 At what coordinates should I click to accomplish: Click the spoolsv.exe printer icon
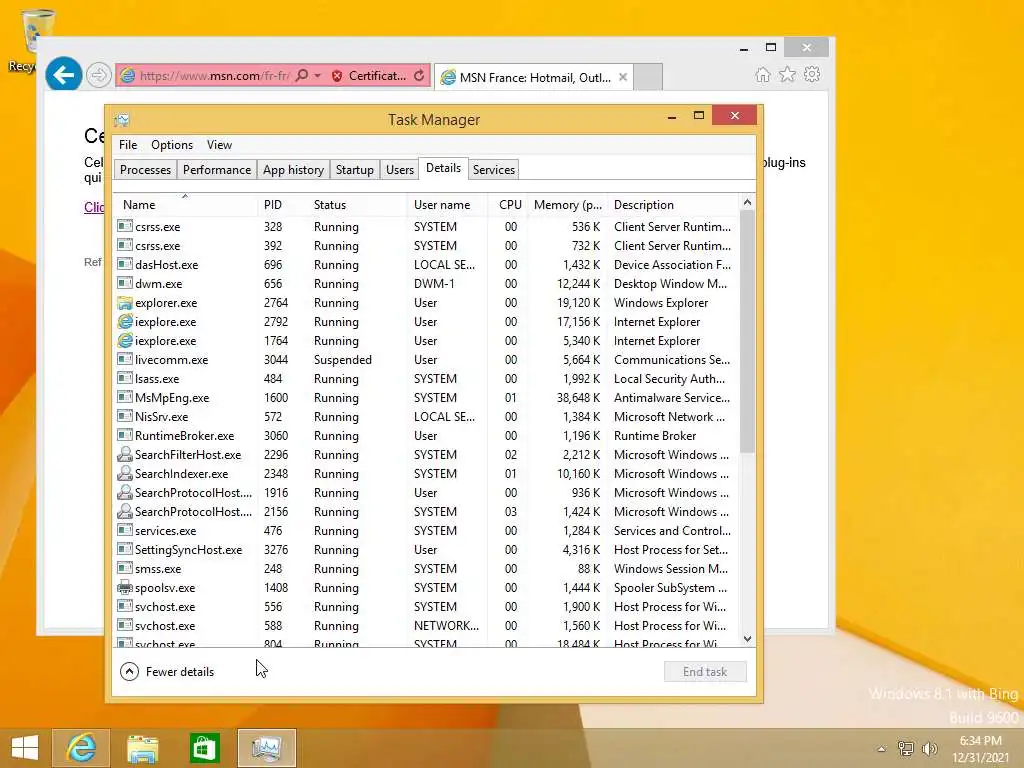(125, 587)
